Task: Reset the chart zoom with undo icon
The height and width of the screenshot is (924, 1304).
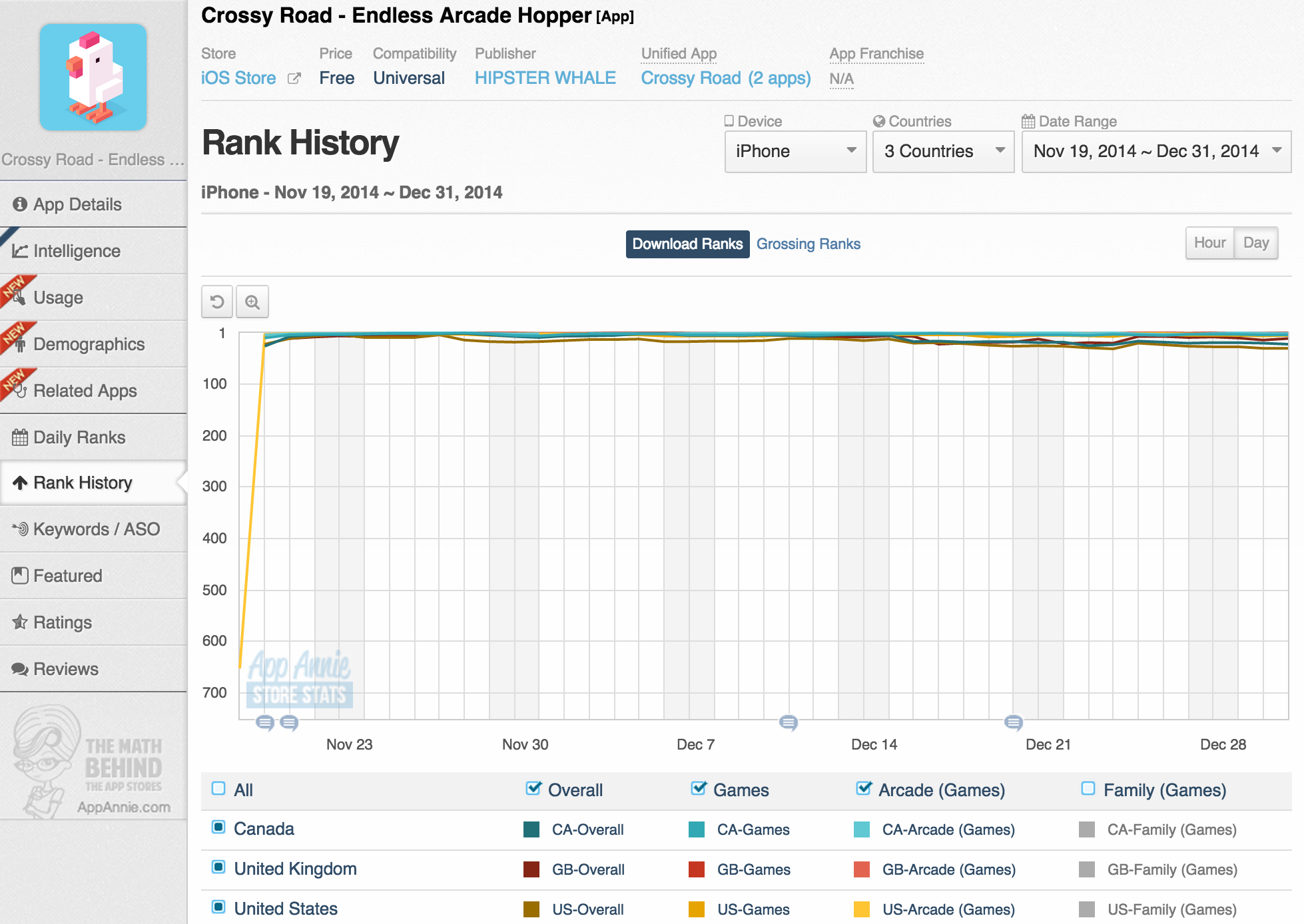Action: tap(217, 302)
